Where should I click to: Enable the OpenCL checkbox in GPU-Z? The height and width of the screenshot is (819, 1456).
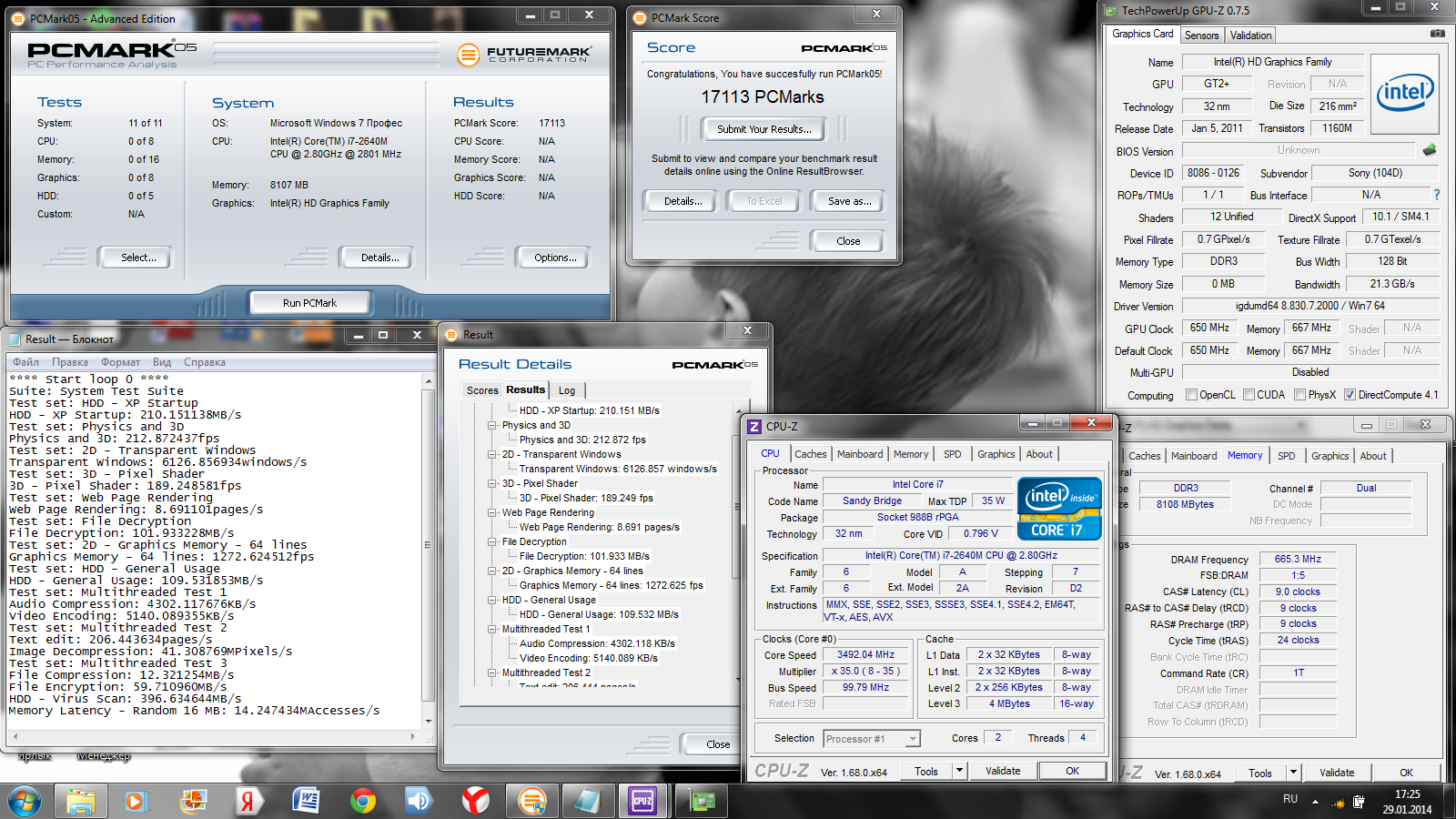(1191, 395)
